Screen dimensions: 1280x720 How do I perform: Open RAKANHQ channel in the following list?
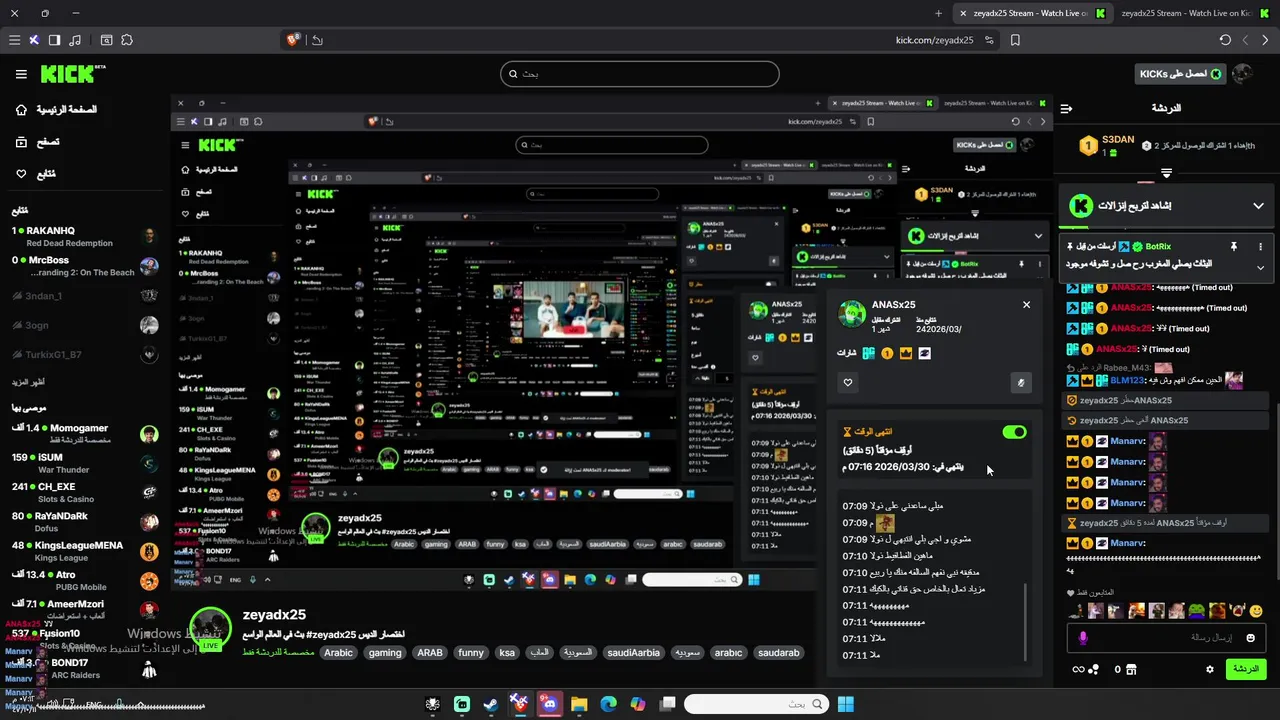[85, 236]
